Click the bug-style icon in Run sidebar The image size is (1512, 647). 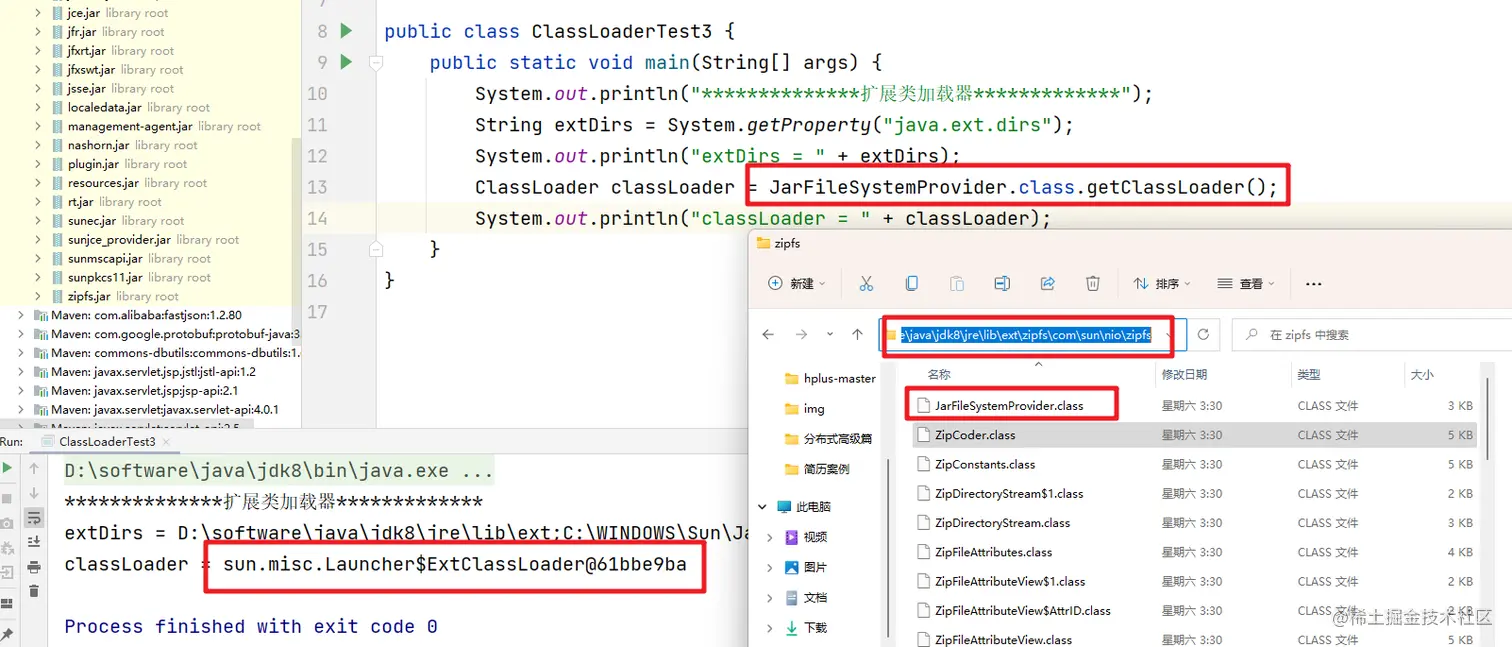8,548
